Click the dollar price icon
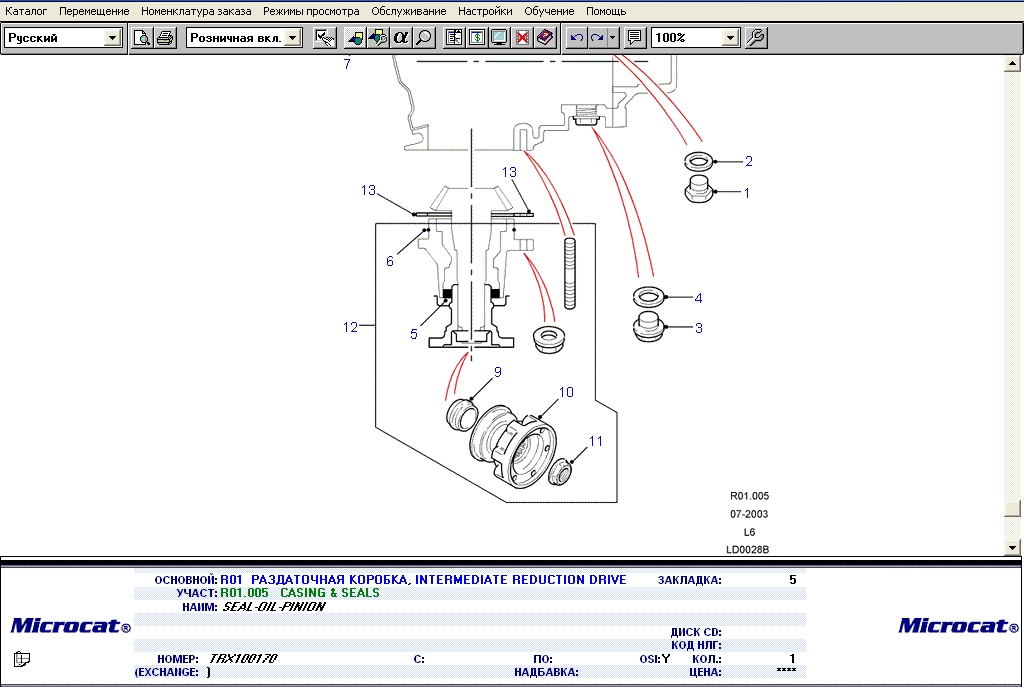 point(477,38)
